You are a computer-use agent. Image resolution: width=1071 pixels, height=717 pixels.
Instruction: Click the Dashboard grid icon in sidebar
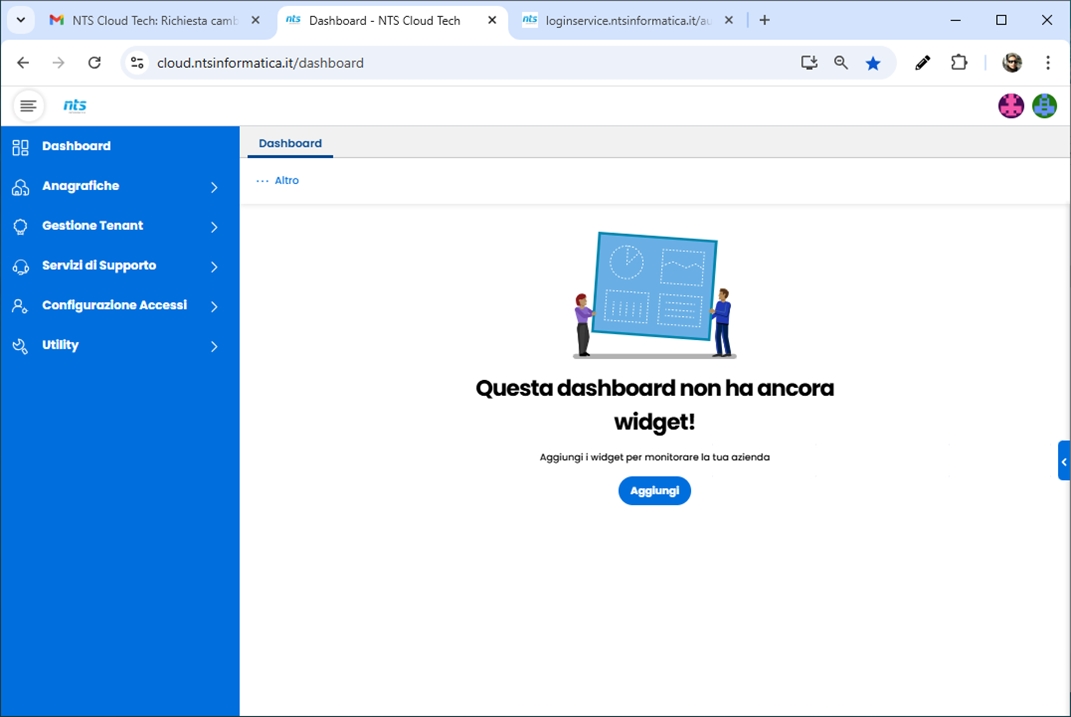[20, 147]
